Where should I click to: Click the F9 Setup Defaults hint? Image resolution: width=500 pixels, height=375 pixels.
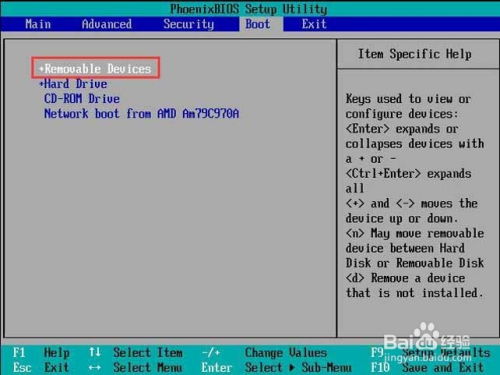point(431,352)
